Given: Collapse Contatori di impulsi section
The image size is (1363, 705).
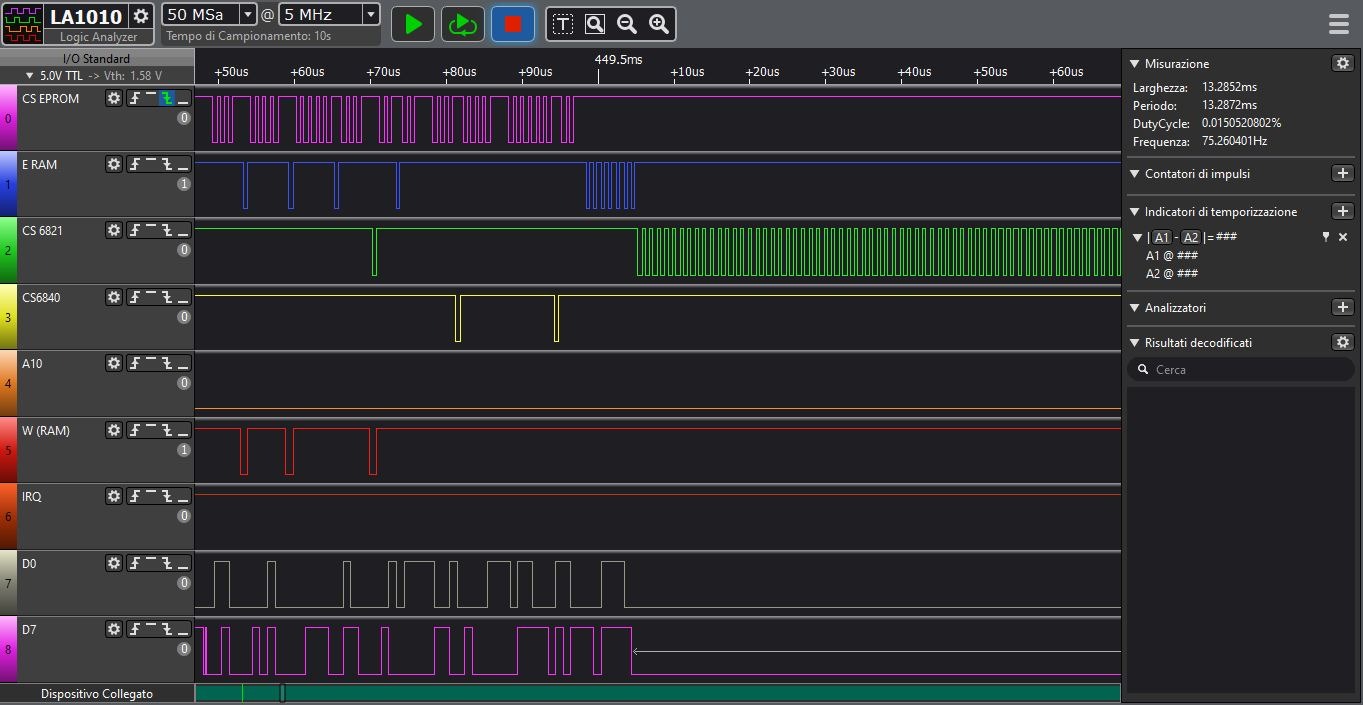Looking at the screenshot, I should [x=1135, y=173].
